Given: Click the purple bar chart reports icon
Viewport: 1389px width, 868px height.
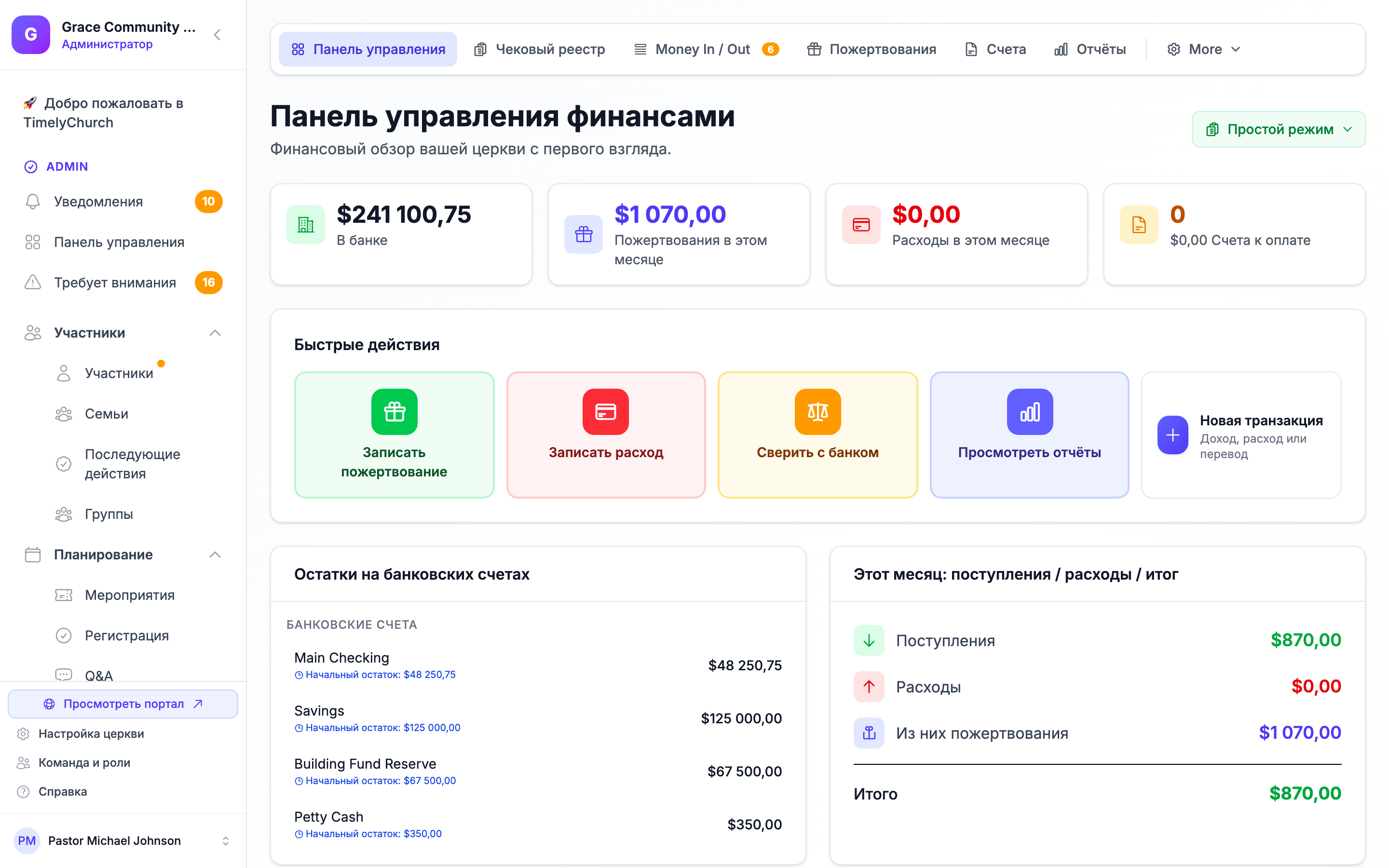Looking at the screenshot, I should (1030, 412).
